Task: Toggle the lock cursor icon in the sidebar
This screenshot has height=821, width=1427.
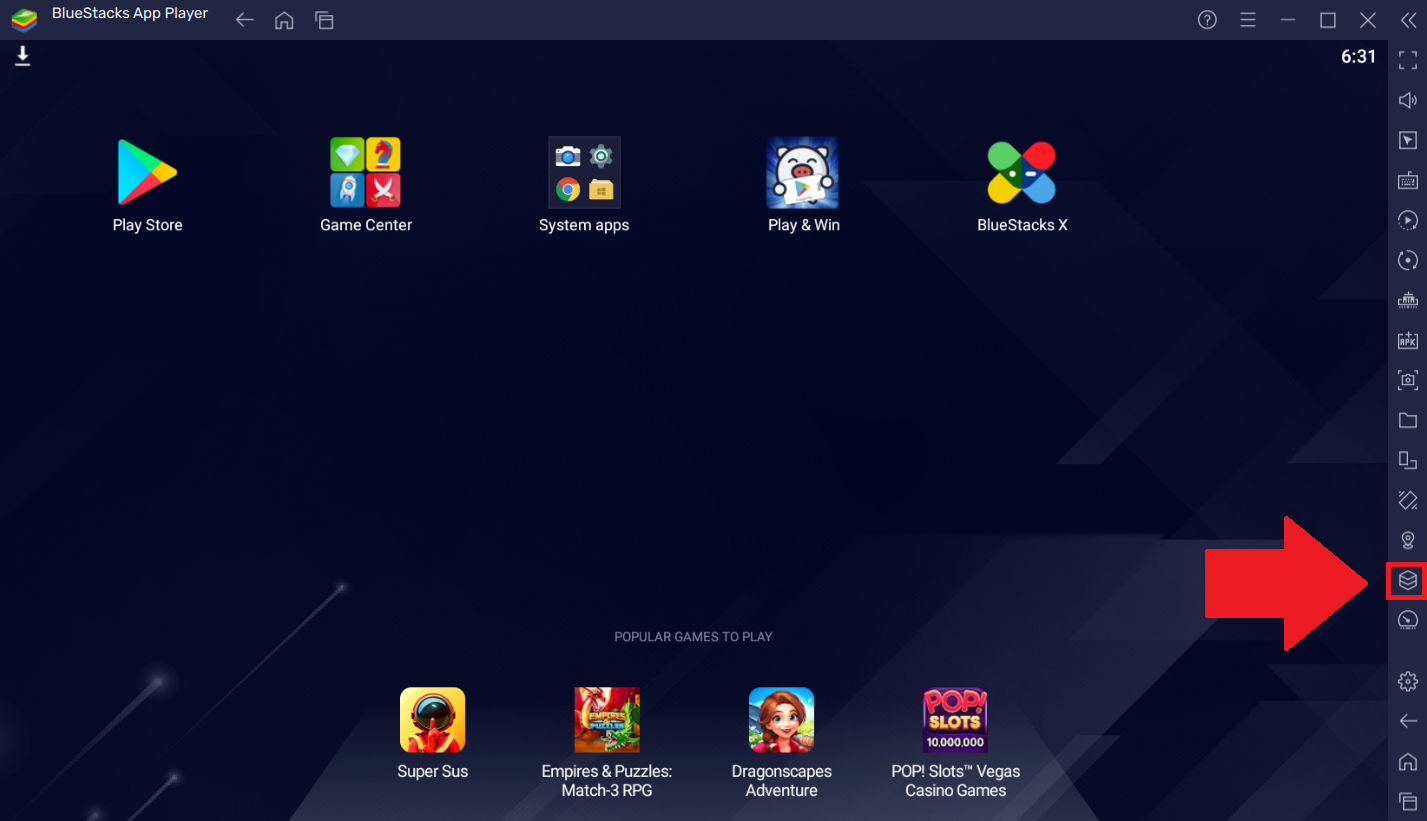Action: point(1407,140)
